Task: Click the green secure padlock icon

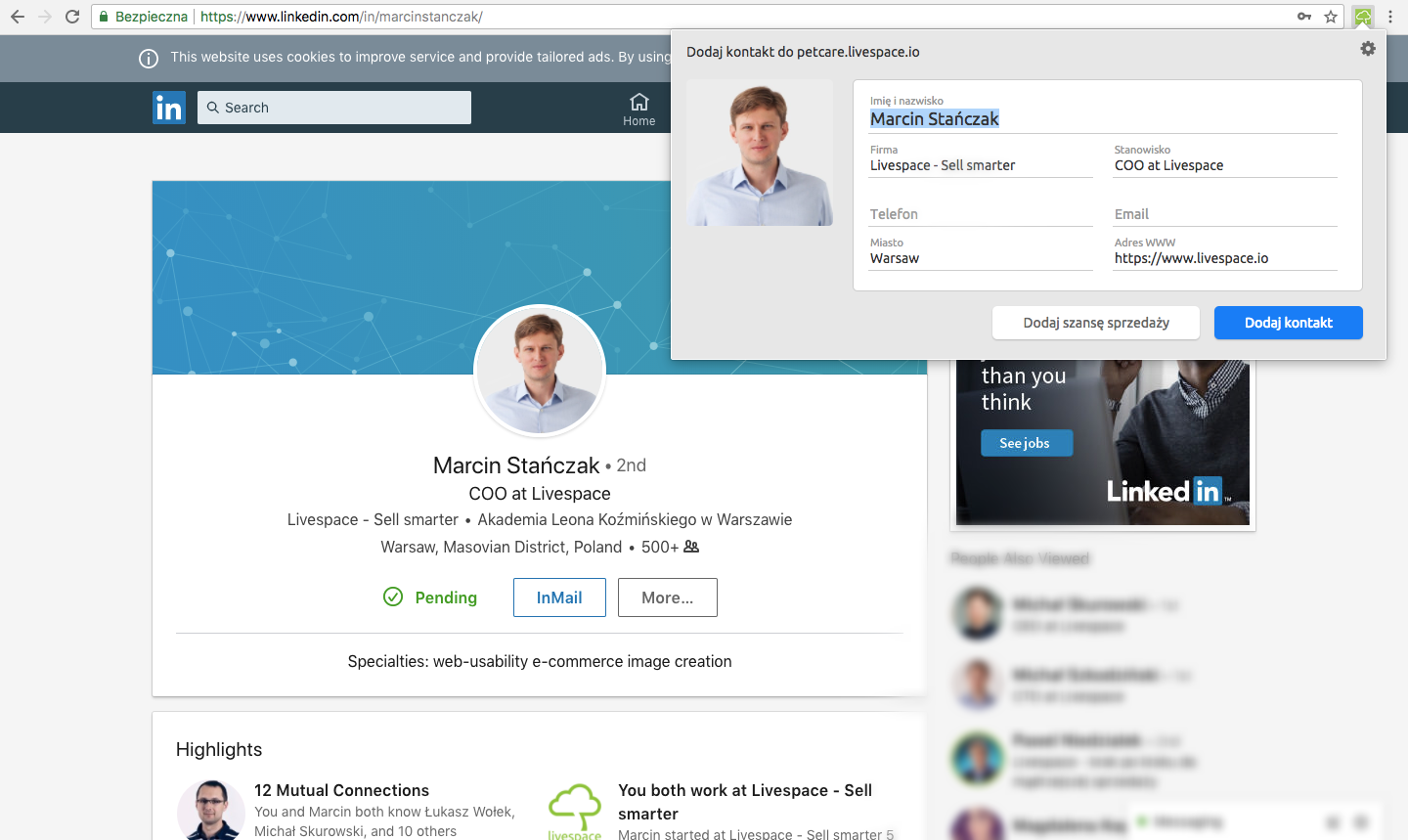Action: tap(104, 17)
